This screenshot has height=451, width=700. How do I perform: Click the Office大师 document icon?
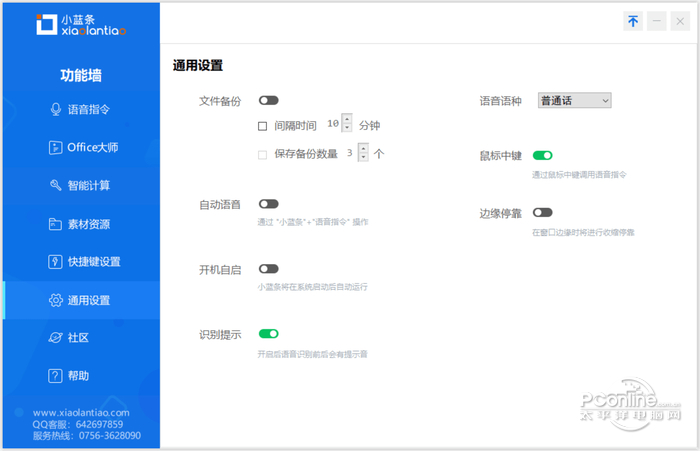tap(55, 147)
